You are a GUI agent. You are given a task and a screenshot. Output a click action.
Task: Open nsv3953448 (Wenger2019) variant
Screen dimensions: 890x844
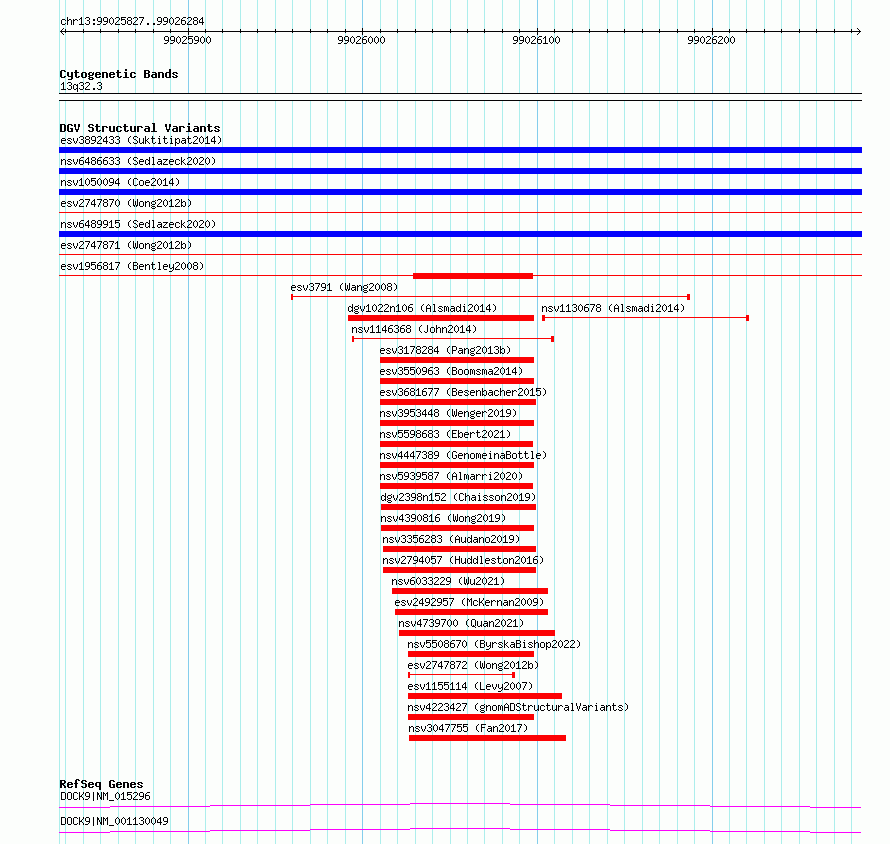tap(448, 413)
